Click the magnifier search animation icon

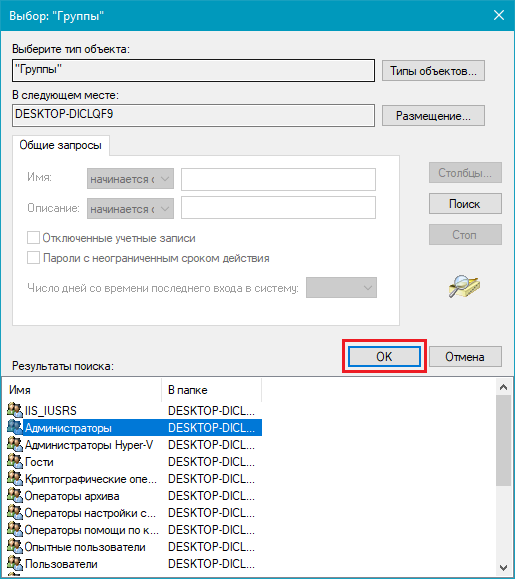[464, 286]
